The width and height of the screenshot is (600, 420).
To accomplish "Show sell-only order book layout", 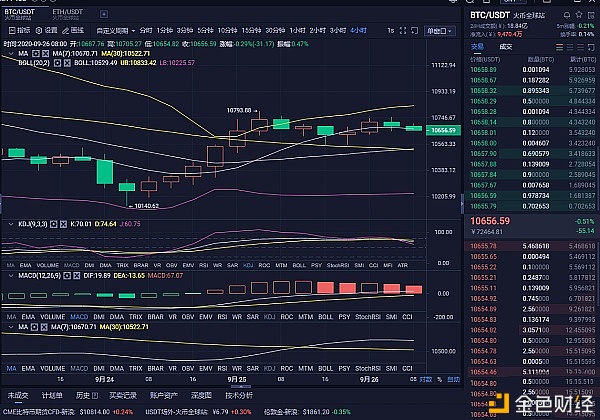I will click(x=580, y=47).
